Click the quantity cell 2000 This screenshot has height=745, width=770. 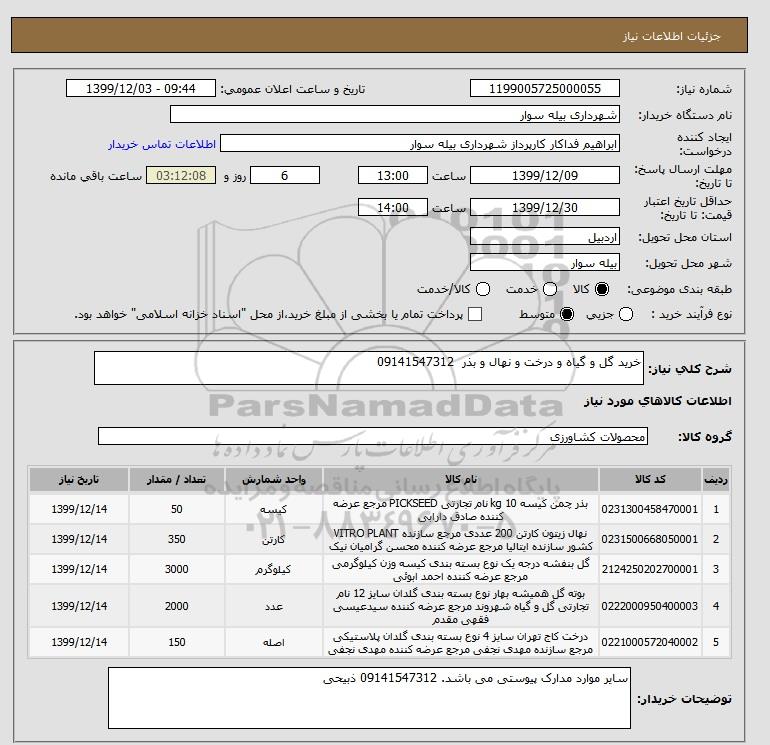coord(177,606)
